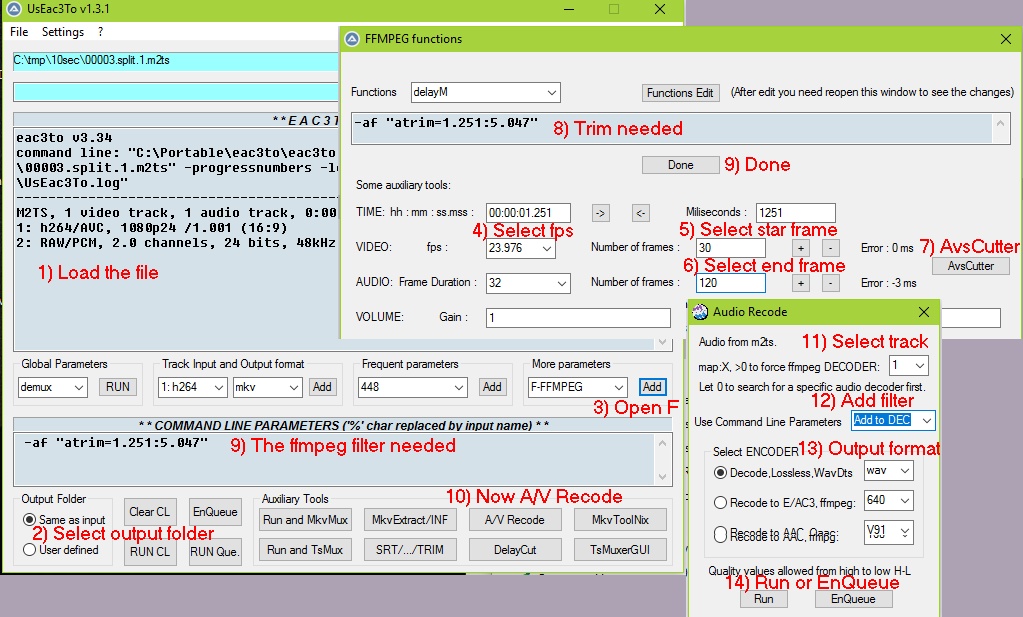Click the RUN Que. button
The width and height of the screenshot is (1023, 617).
215,552
